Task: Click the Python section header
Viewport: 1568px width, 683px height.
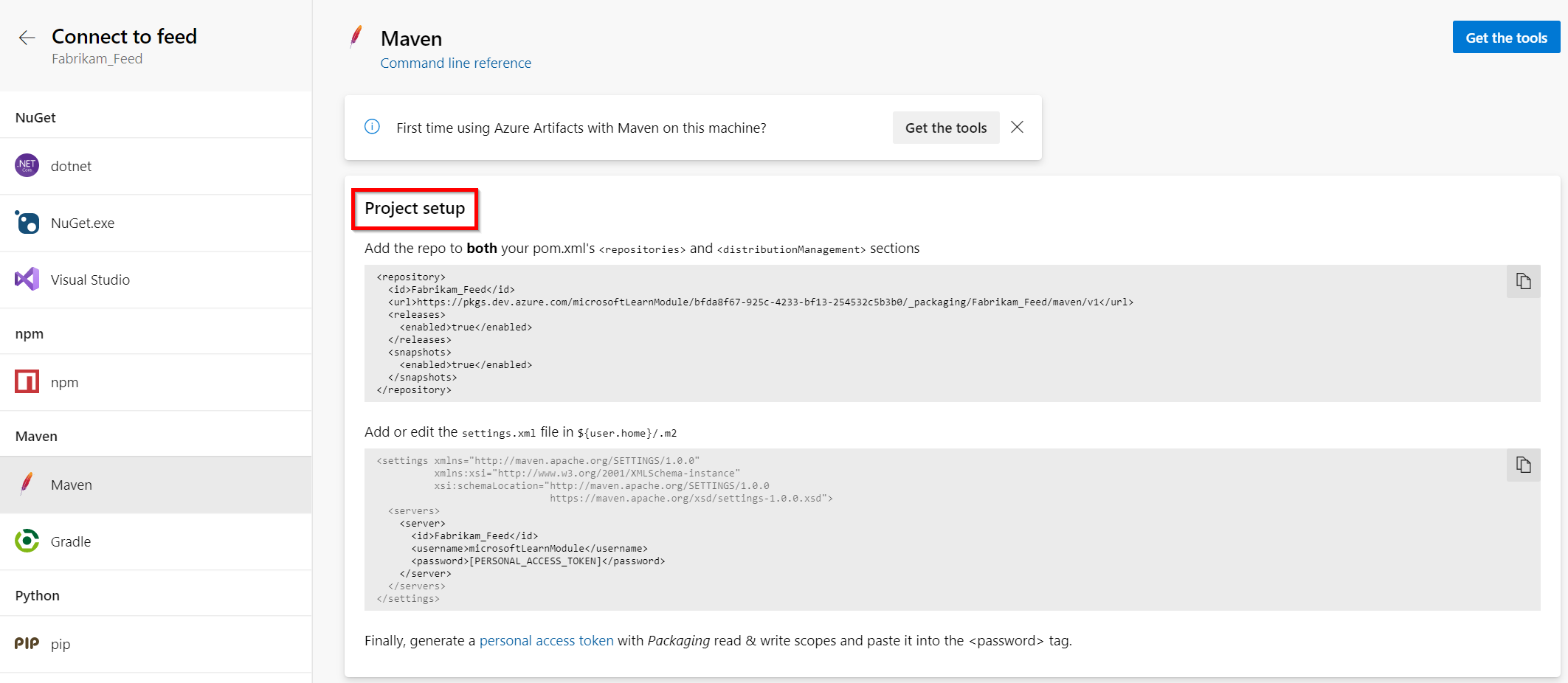Action: [37, 595]
